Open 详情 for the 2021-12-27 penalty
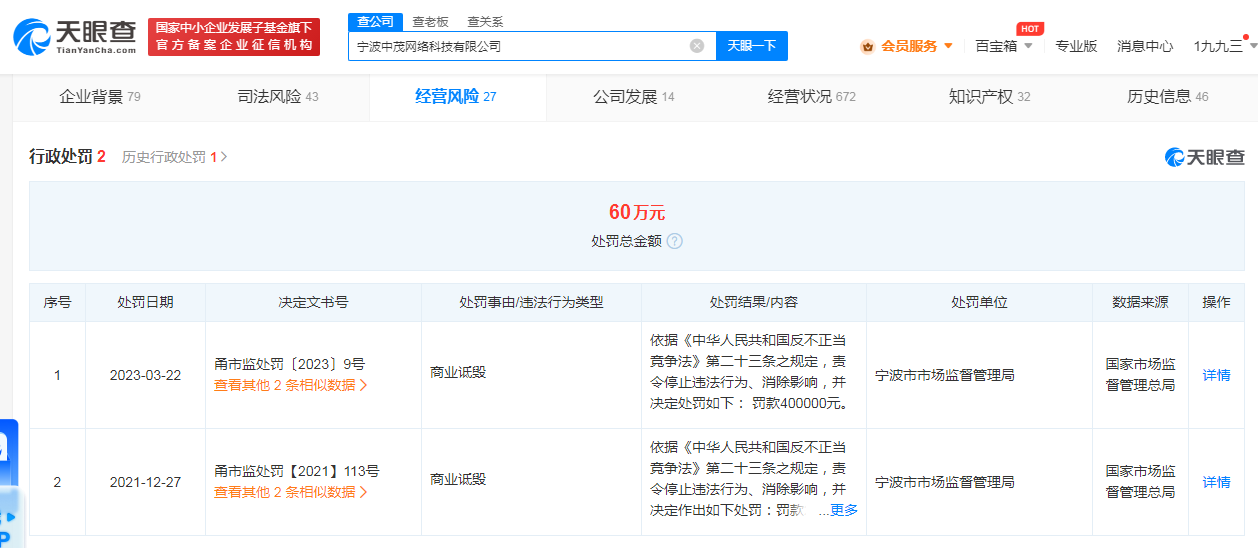The width and height of the screenshot is (1258, 548). tap(1216, 482)
